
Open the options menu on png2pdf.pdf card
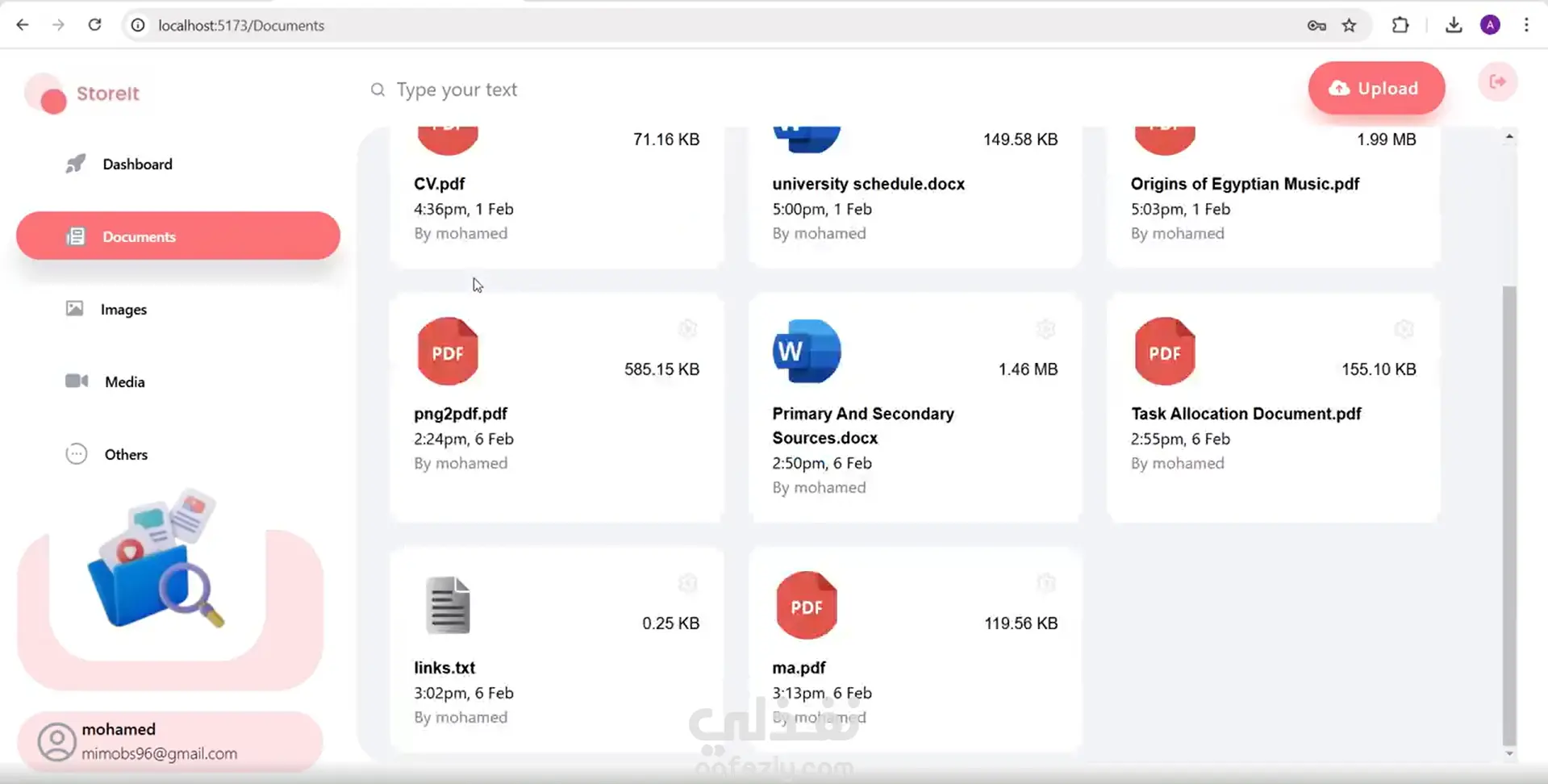[x=687, y=329]
